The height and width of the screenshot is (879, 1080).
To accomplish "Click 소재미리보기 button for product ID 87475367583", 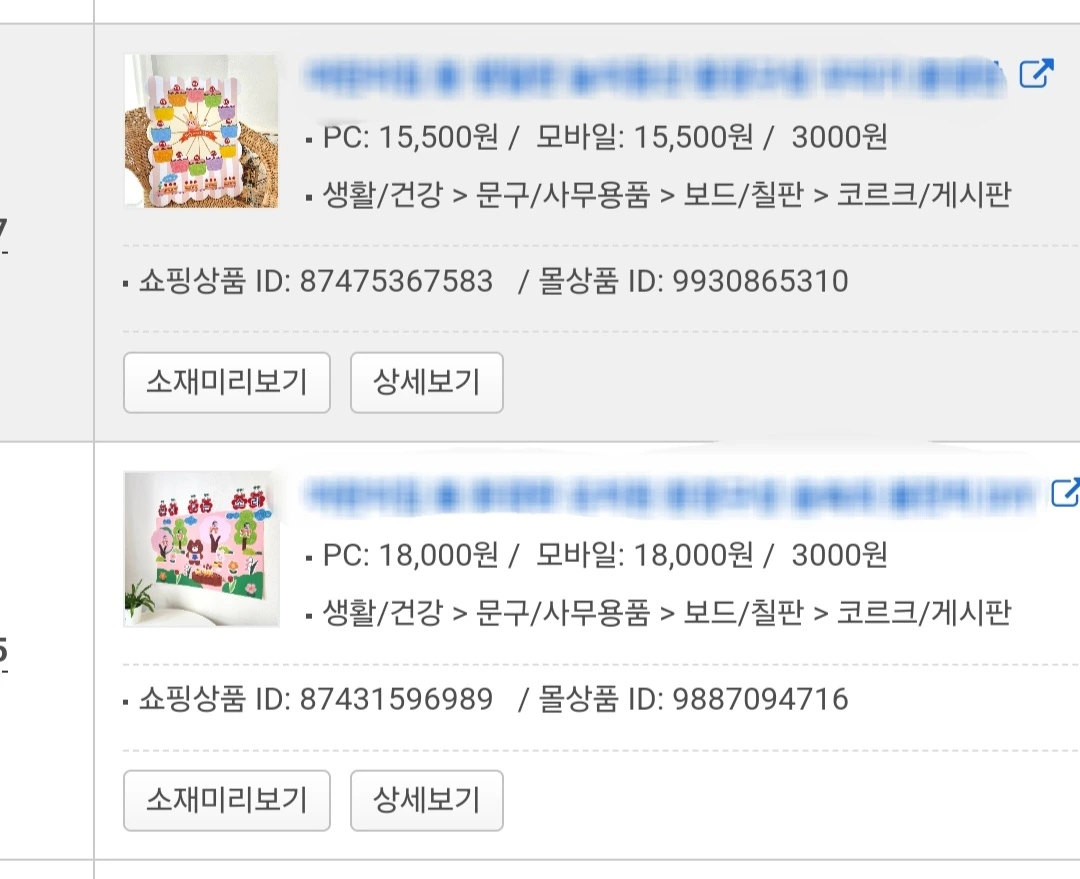I will [227, 382].
